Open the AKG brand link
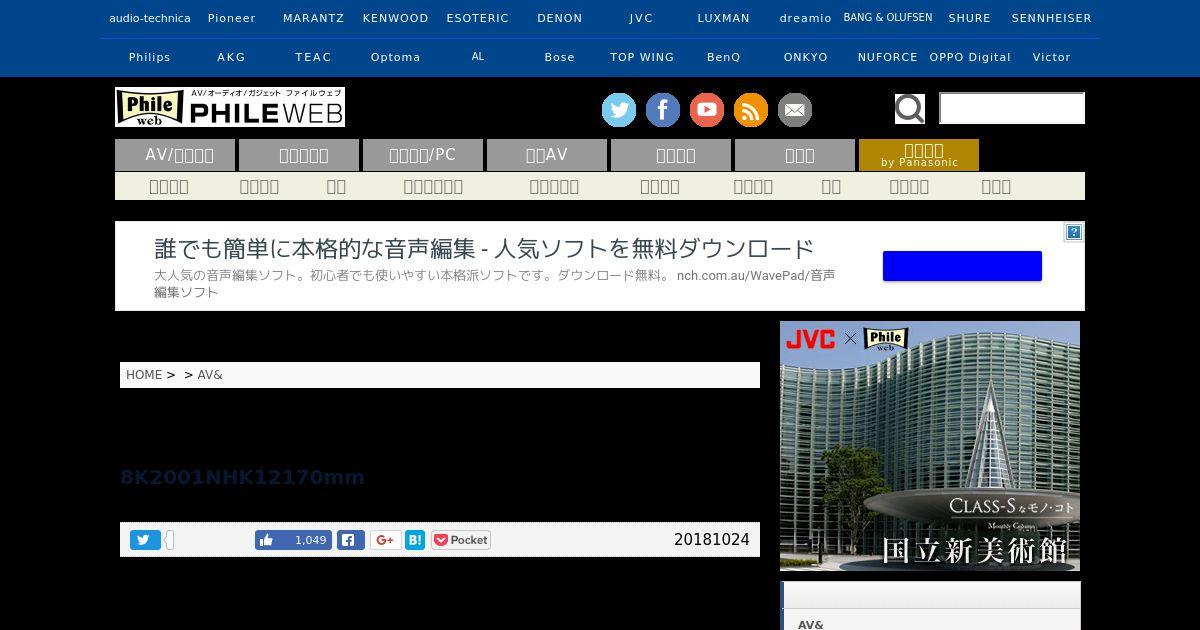 232,57
